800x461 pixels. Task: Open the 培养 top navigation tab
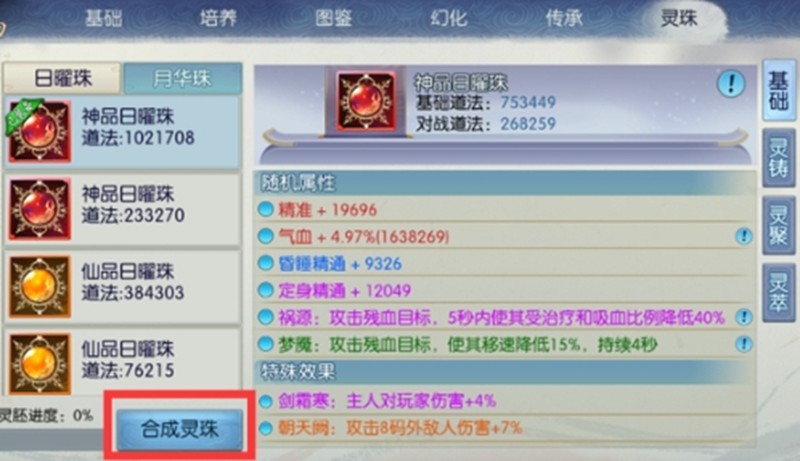coord(218,18)
